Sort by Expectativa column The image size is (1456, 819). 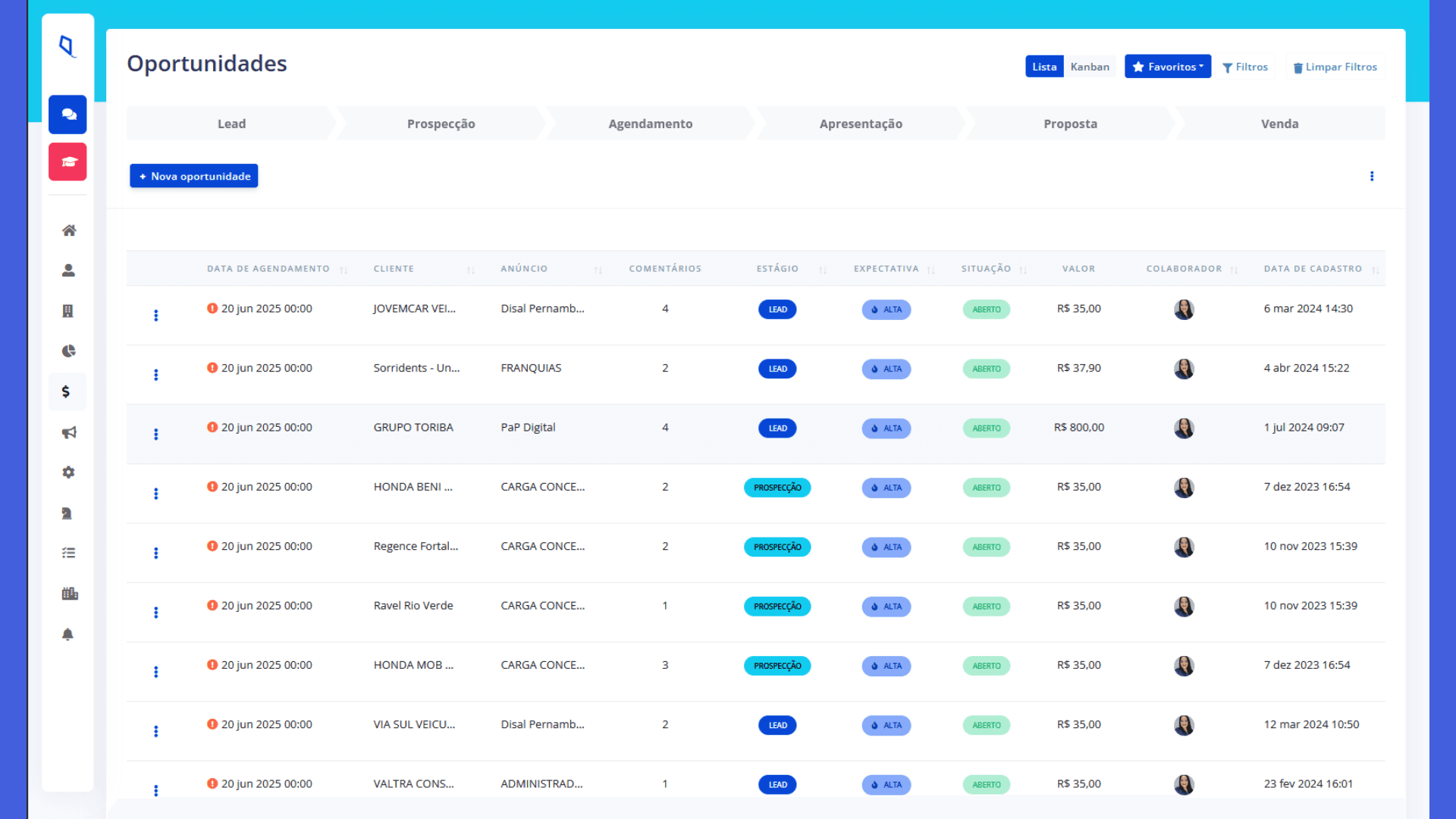click(930, 270)
